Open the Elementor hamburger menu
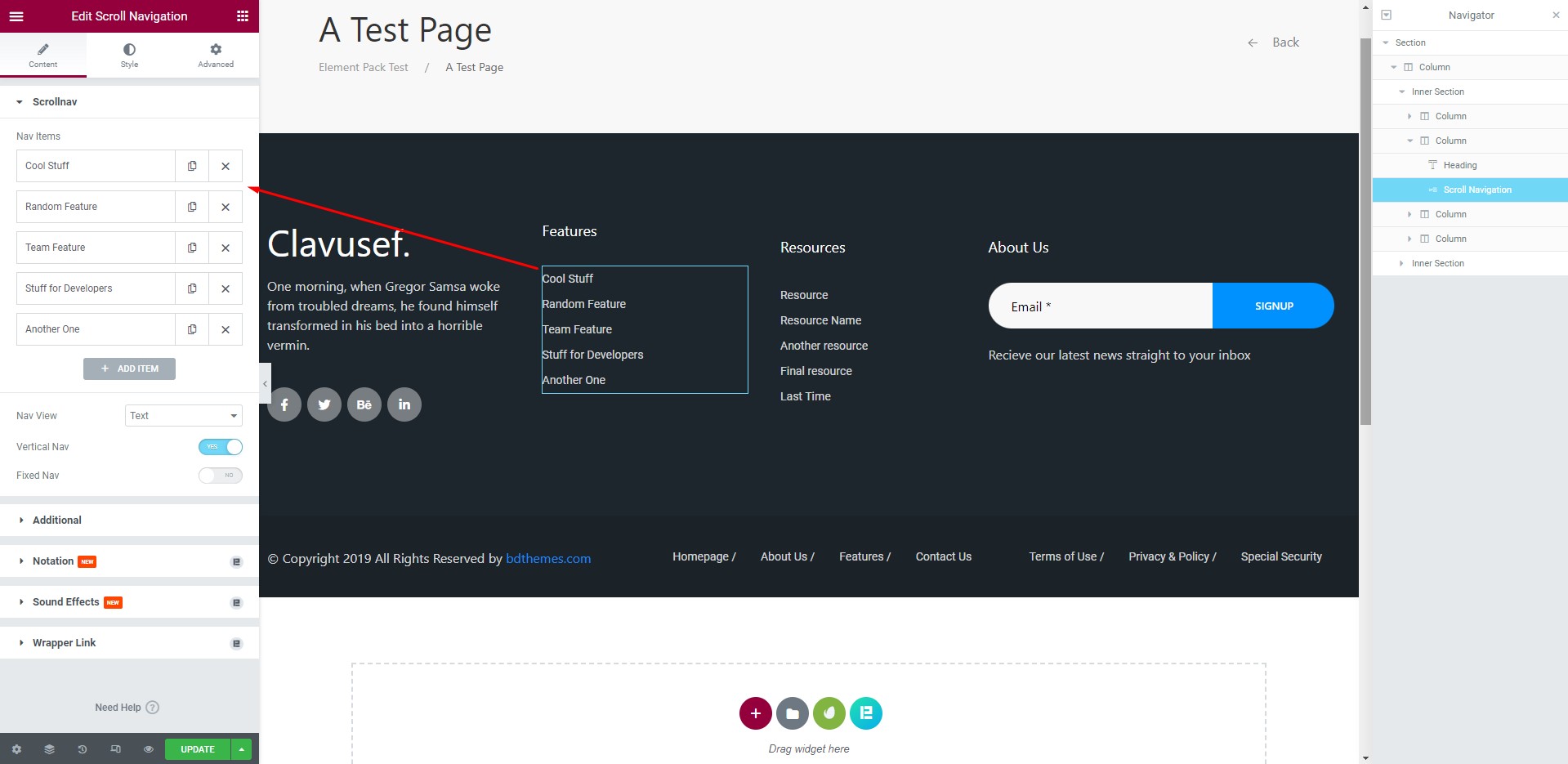Viewport: 1568px width, 764px height. click(16, 16)
